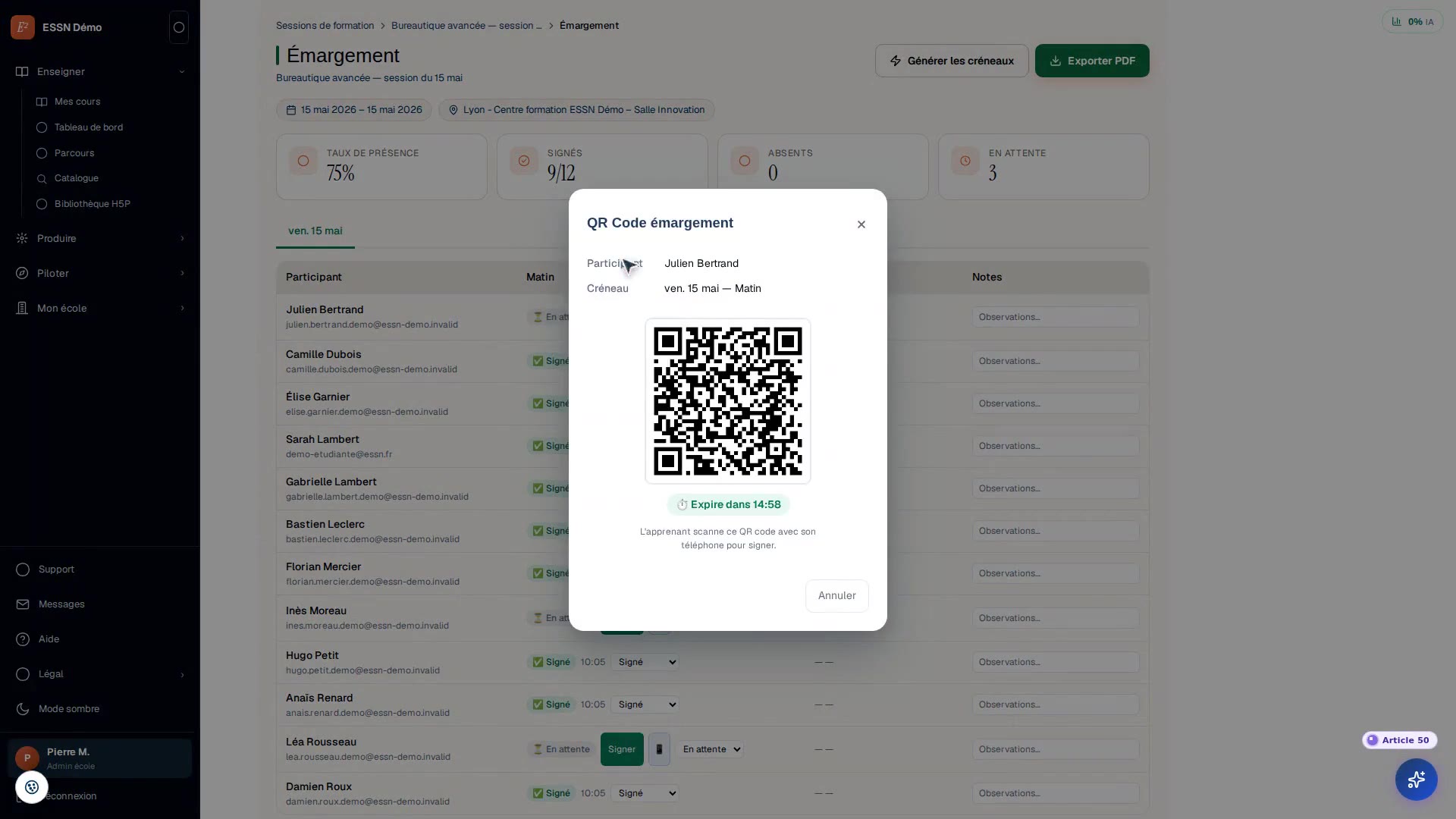Toggle Mode sombre
This screenshot has width=1456, height=819.
point(100,709)
